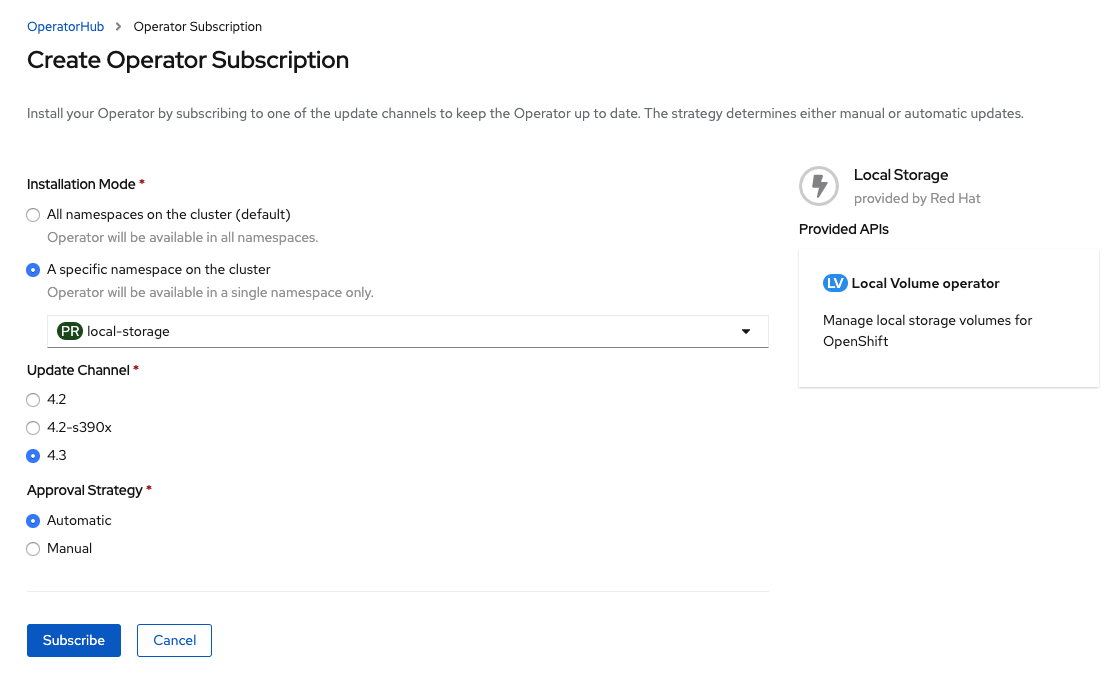Click the Operator Subscription breadcrumb item
This screenshot has height=675, width=1109.
198,27
